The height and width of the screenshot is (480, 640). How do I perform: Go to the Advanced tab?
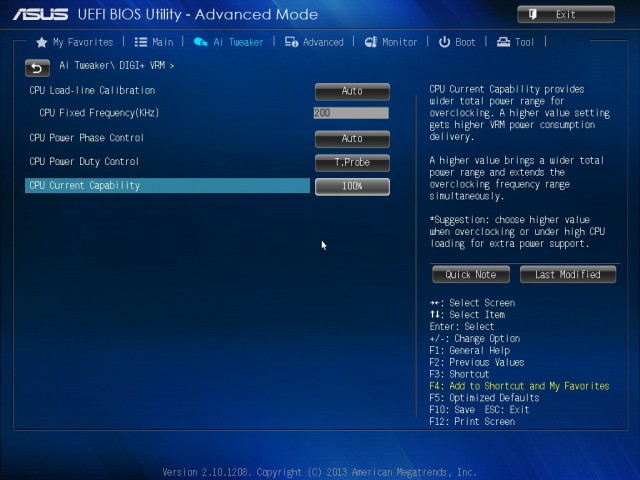point(314,42)
